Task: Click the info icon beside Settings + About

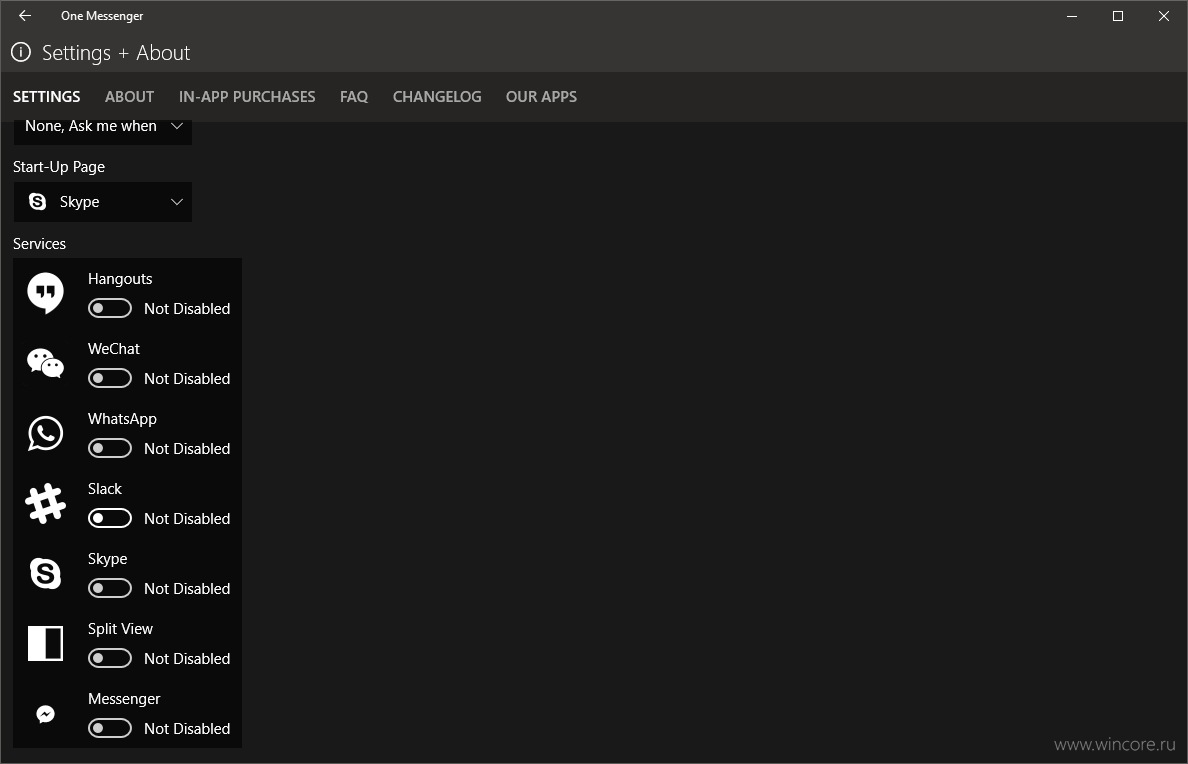Action: 20,52
